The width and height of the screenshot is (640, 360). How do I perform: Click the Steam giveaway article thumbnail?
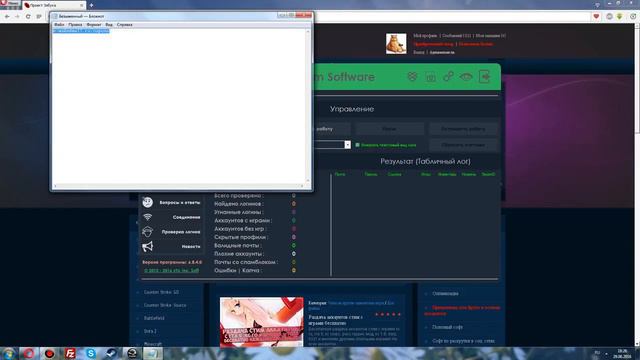pyautogui.click(x=262, y=322)
